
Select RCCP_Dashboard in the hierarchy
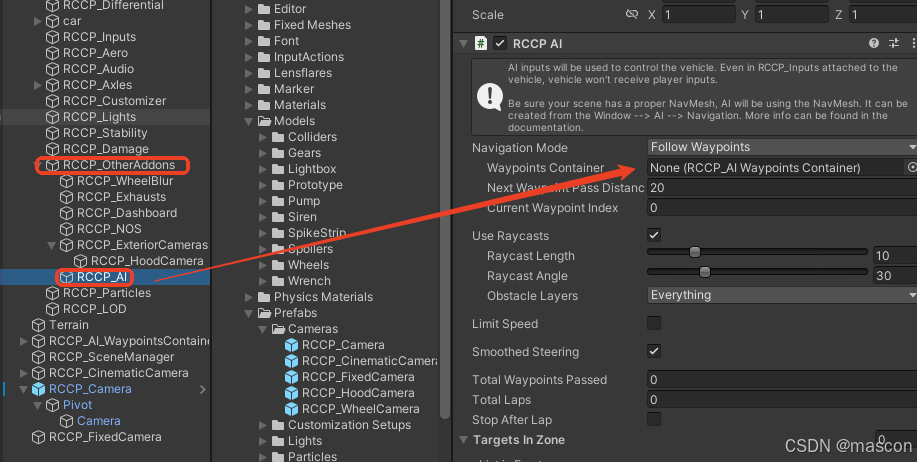coord(119,213)
